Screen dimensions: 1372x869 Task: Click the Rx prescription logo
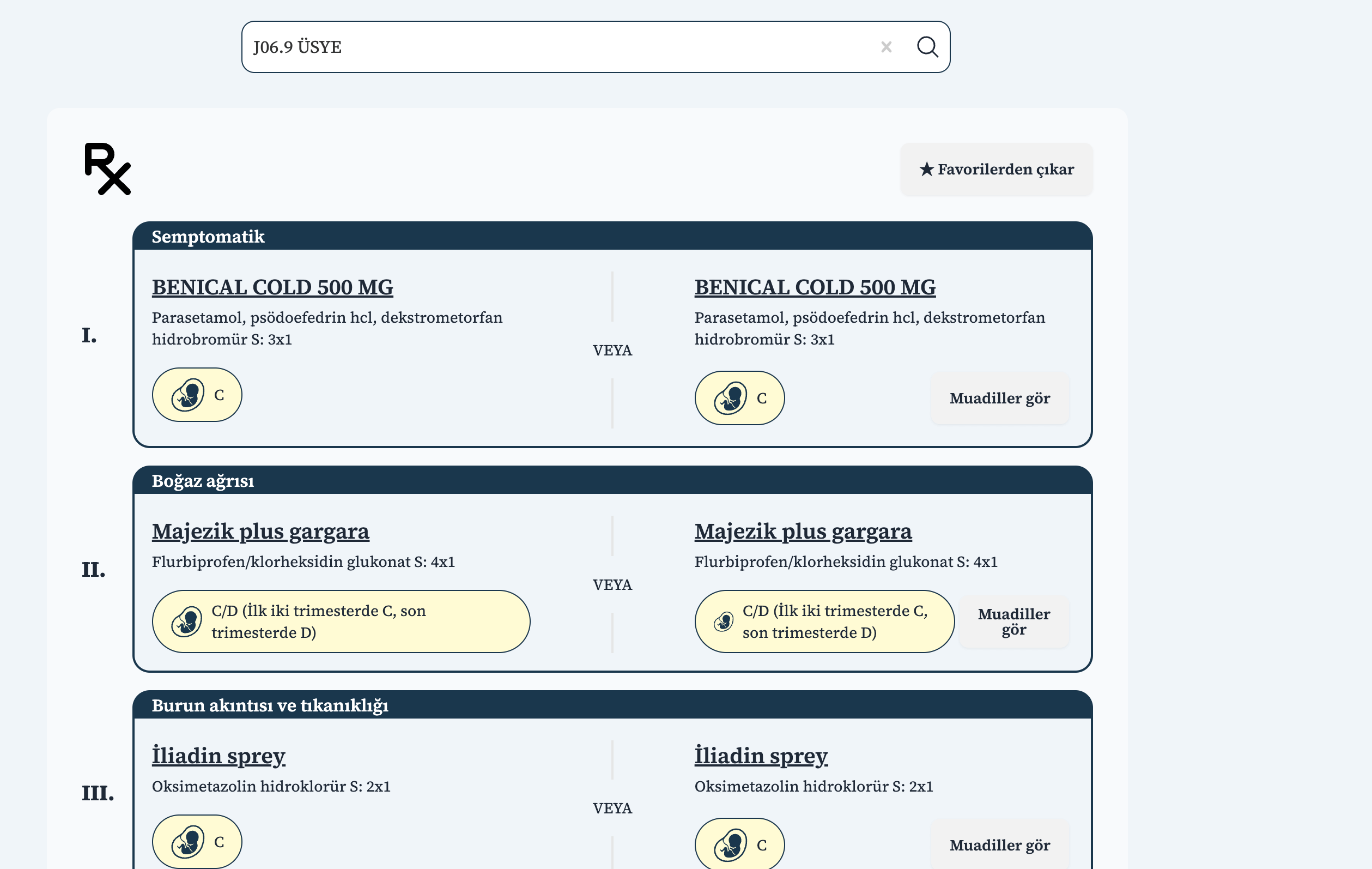click(x=107, y=169)
